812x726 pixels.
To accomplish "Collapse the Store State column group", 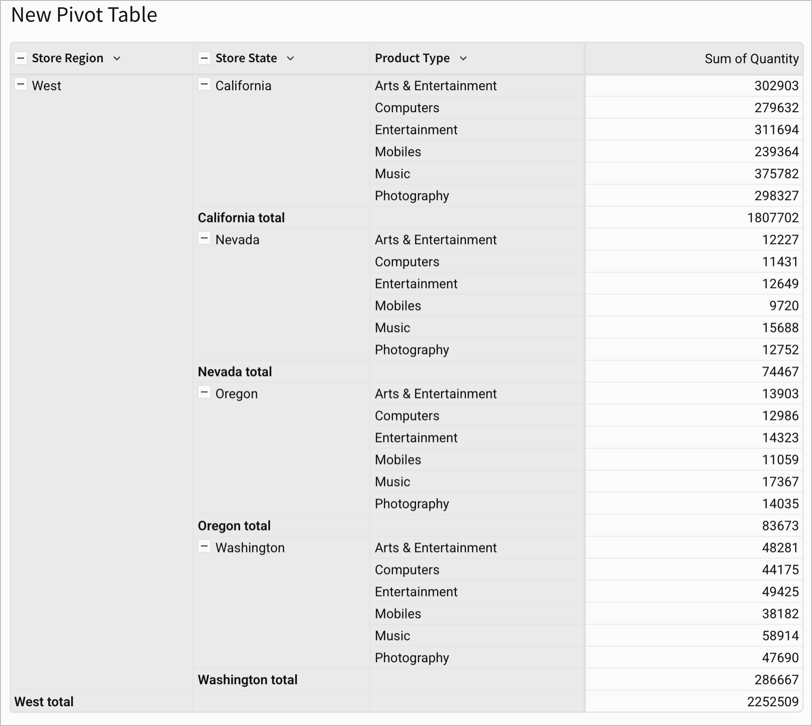I will (205, 58).
